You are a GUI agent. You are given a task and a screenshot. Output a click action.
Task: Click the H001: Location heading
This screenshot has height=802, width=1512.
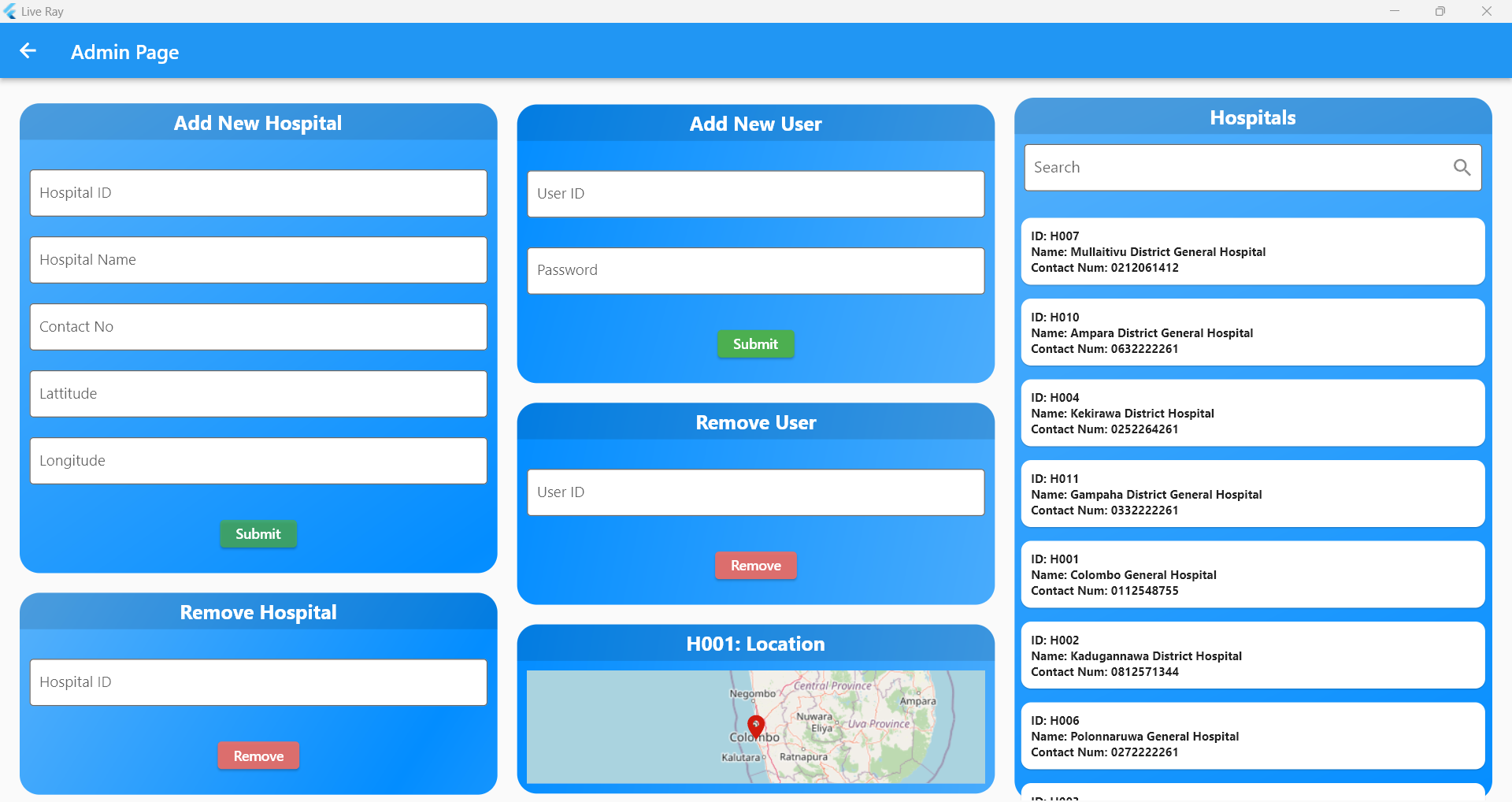pyautogui.click(x=756, y=644)
